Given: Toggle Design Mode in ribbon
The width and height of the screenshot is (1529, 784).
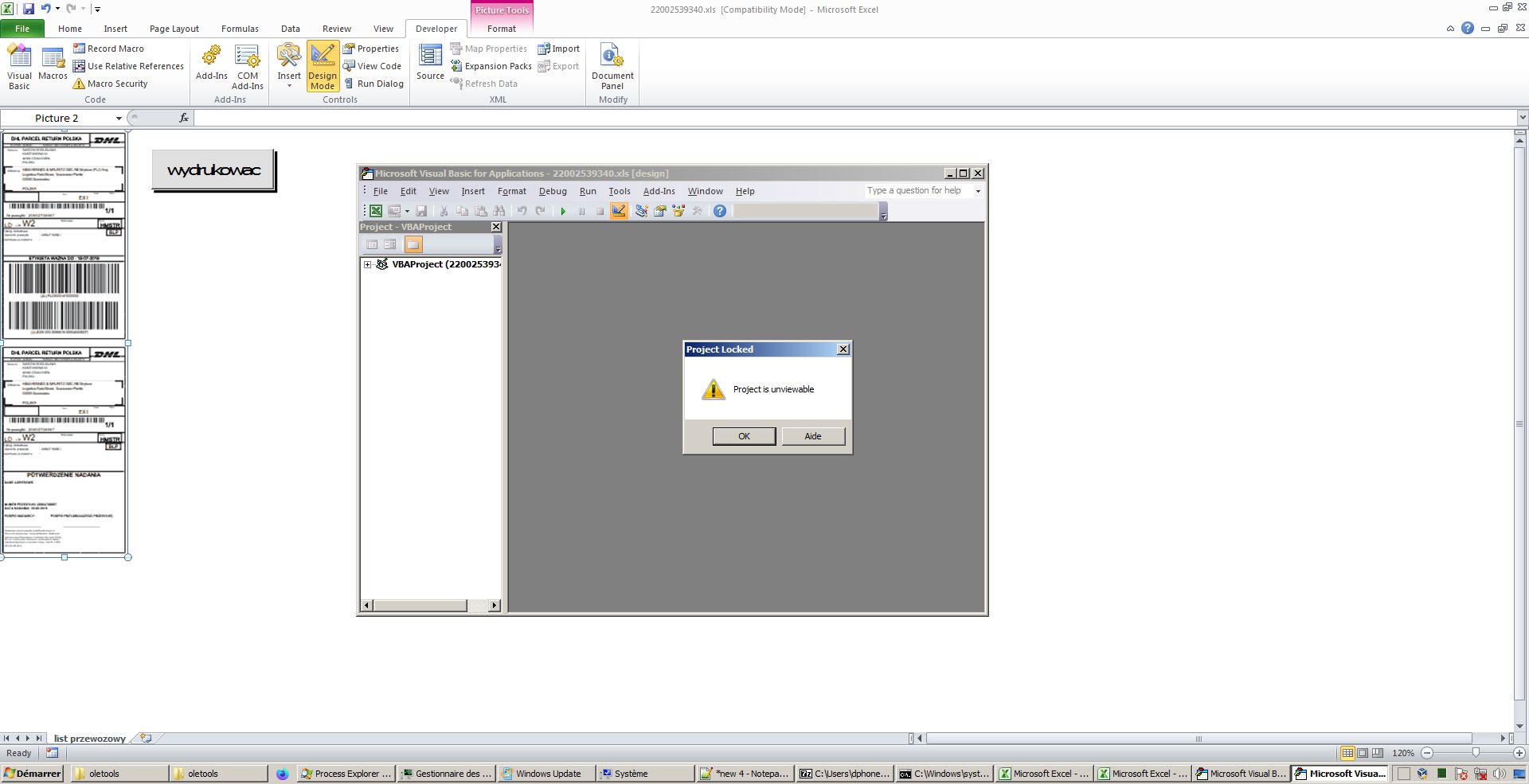Looking at the screenshot, I should pos(323,67).
